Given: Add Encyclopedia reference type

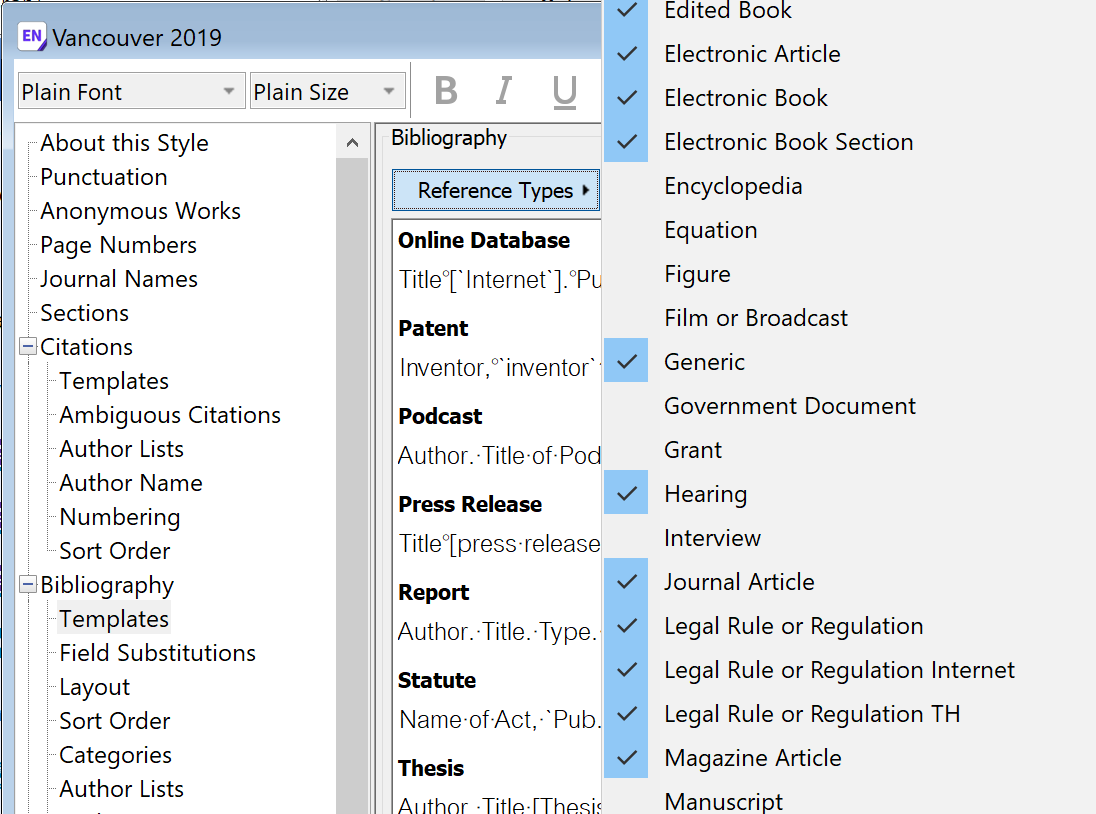Looking at the screenshot, I should pos(733,186).
